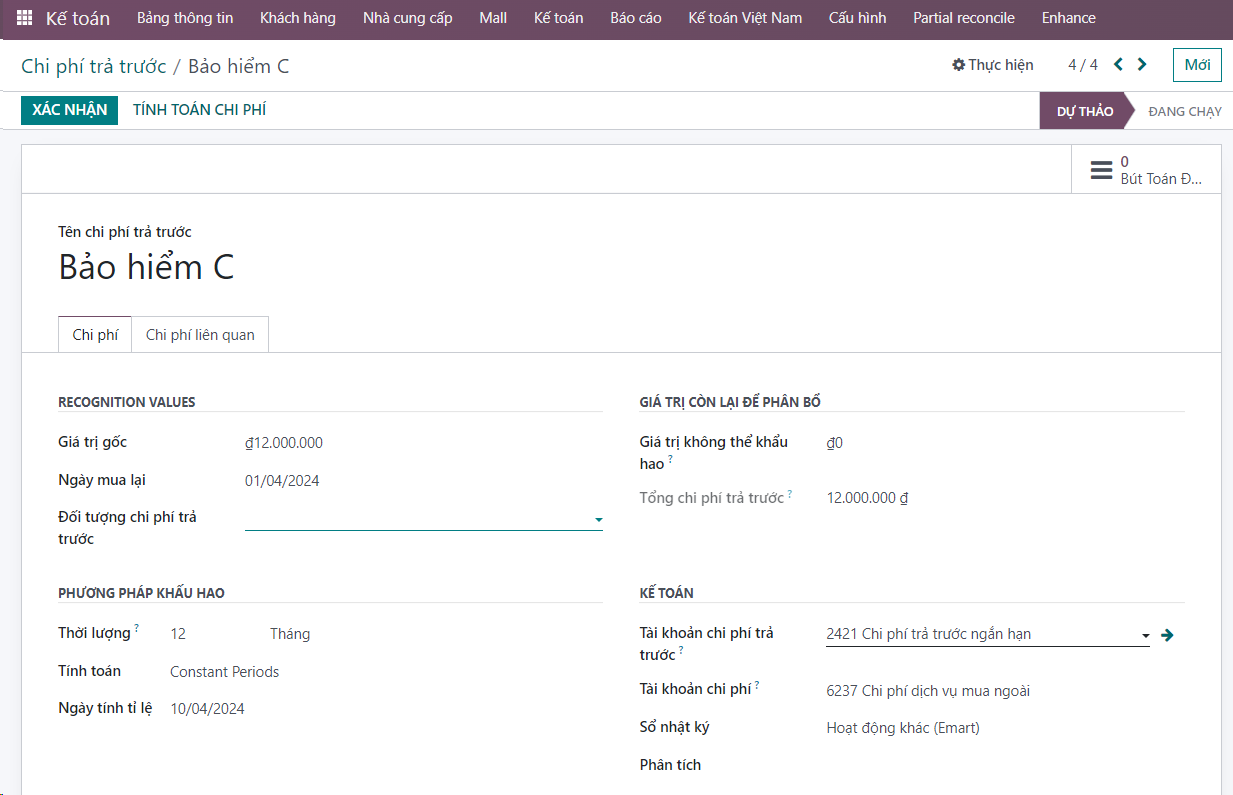Open linked prepaid expense account arrow

point(1167,634)
